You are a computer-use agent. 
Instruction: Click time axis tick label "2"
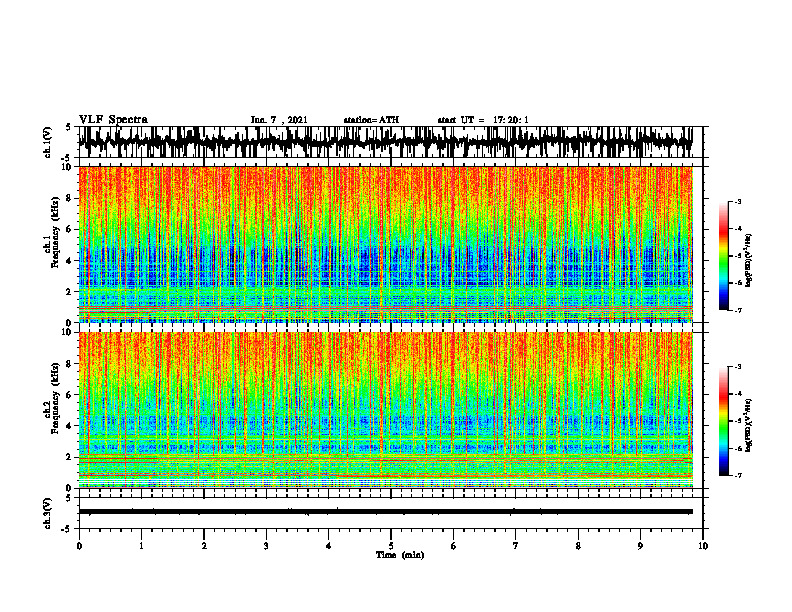click(x=204, y=546)
